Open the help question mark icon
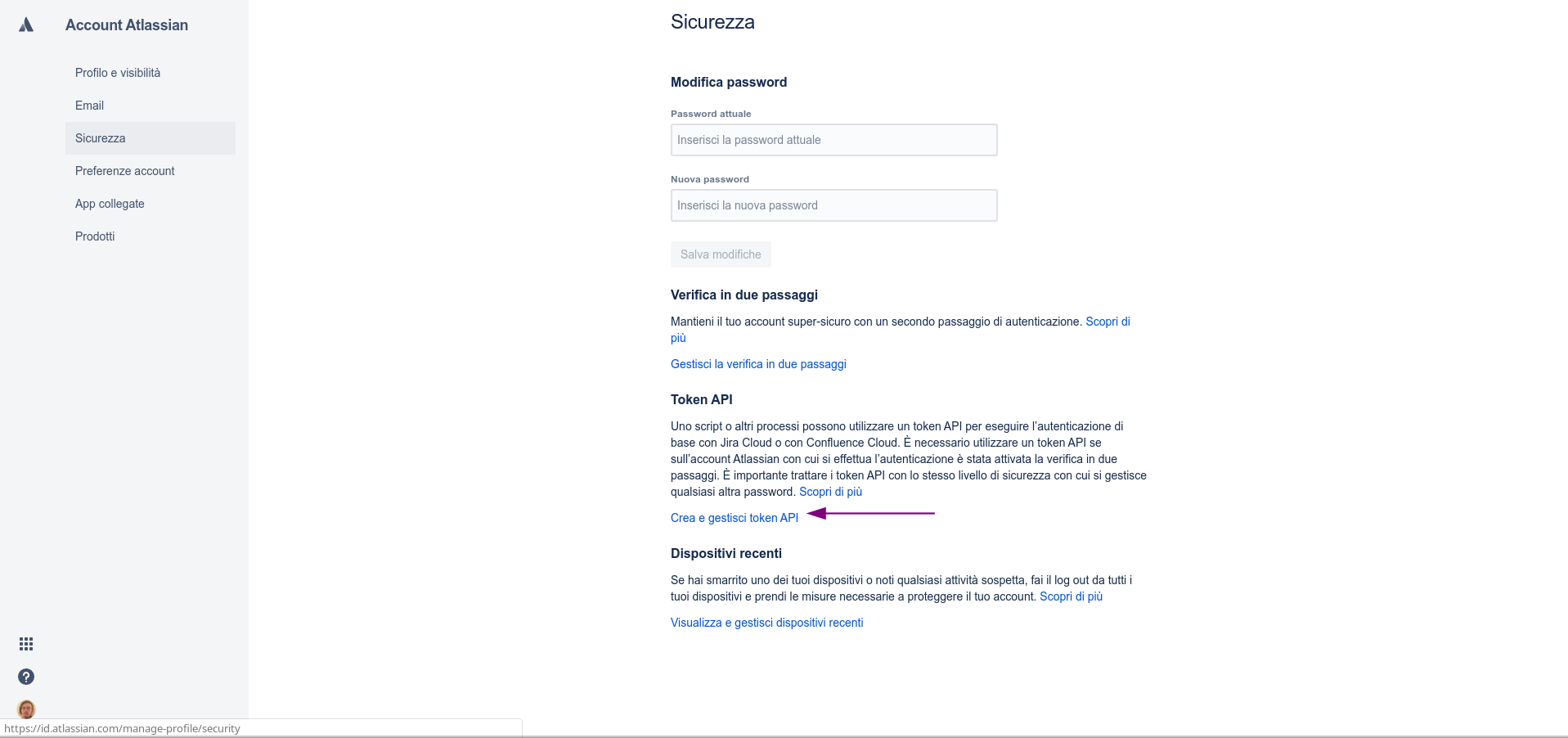This screenshot has height=738, width=1568. point(26,677)
